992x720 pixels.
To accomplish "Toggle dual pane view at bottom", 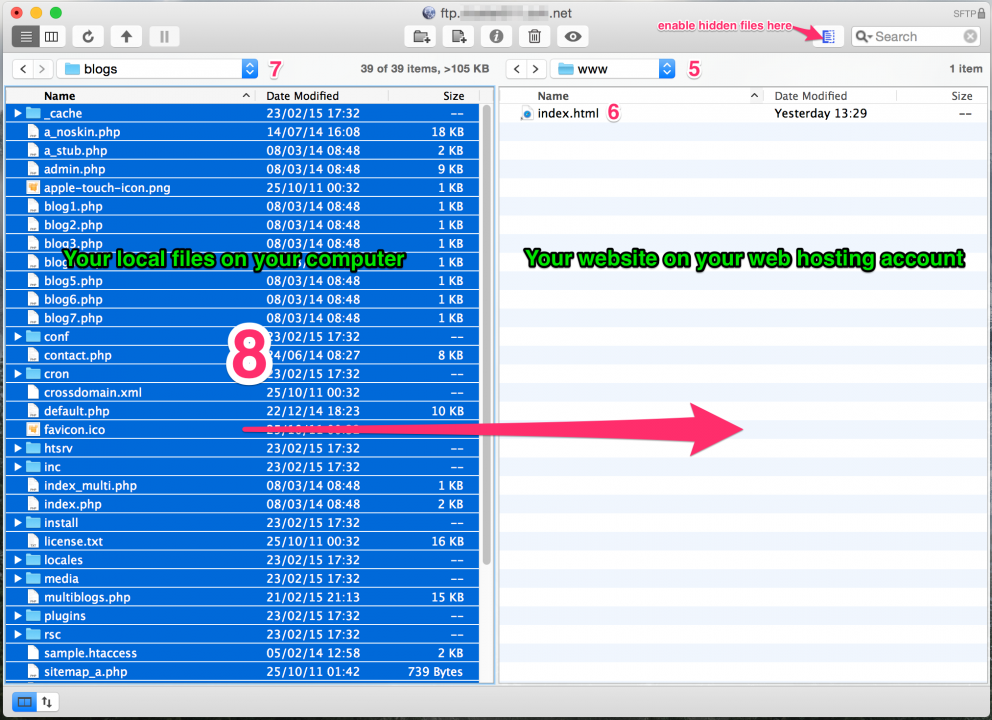I will point(25,702).
